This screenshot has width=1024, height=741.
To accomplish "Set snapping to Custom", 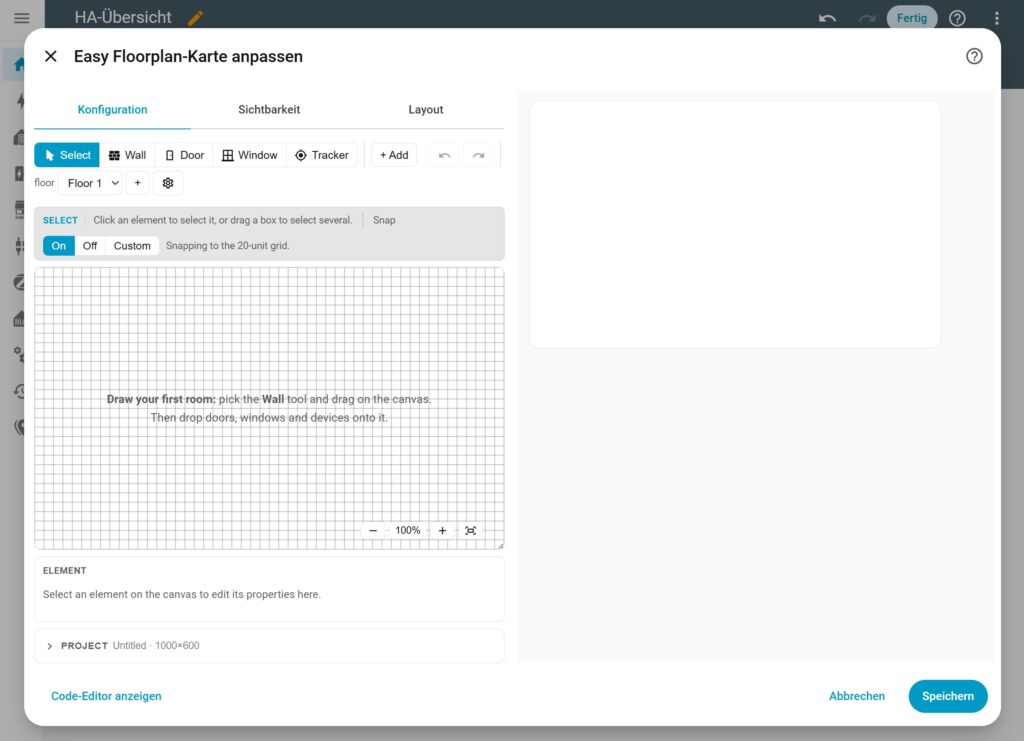I will (x=132, y=246).
